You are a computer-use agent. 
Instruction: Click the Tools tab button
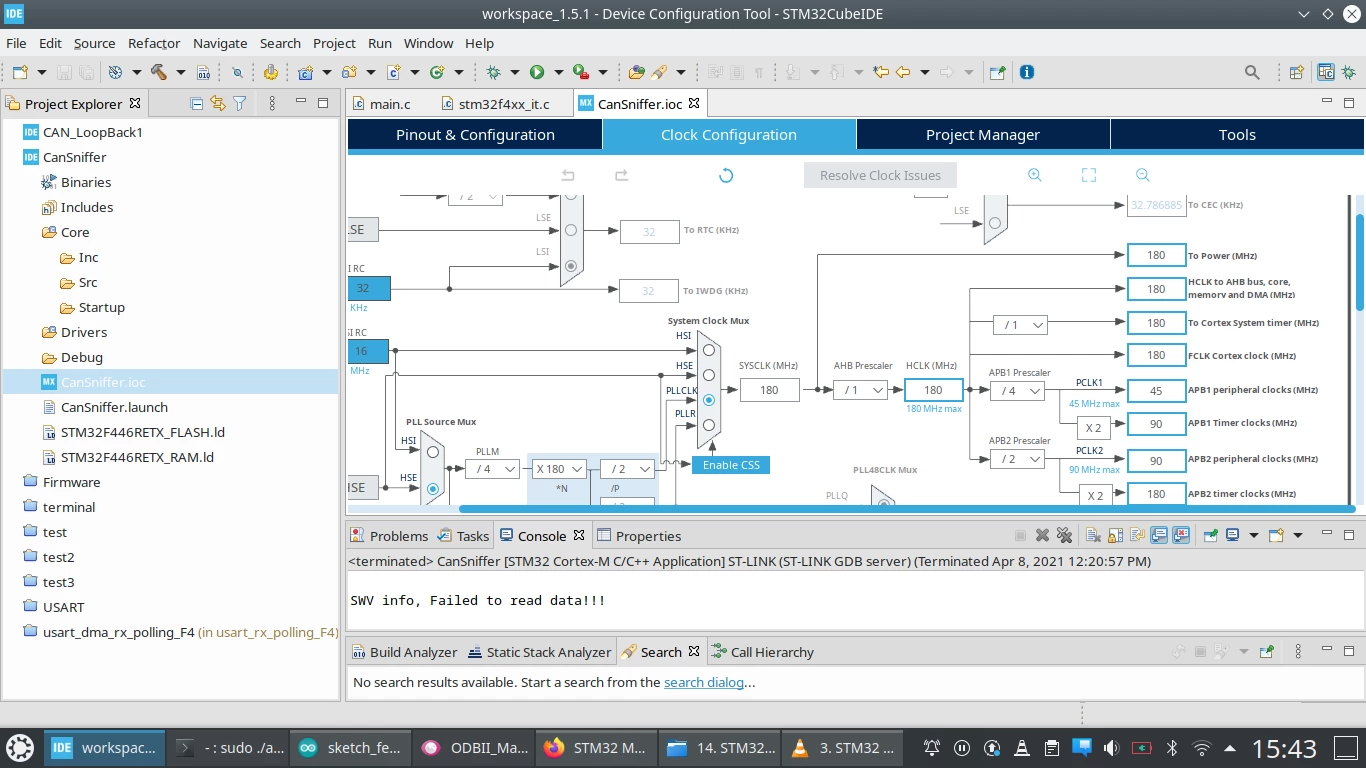coord(1237,135)
